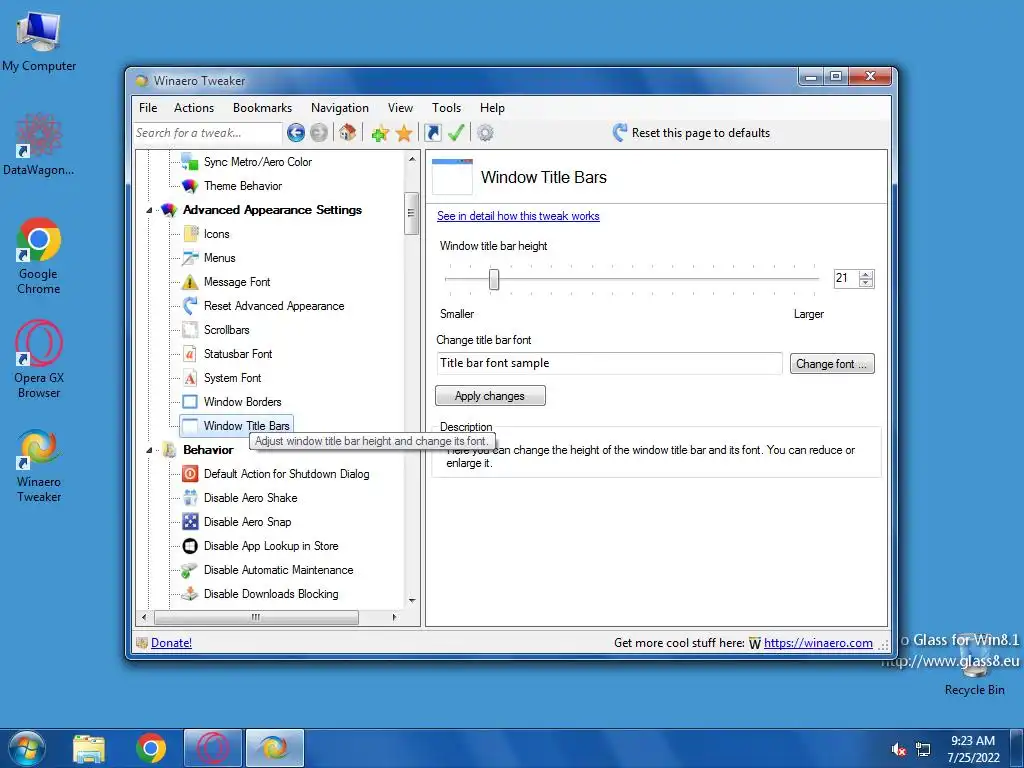The width and height of the screenshot is (1024, 768).
Task: Go to the Home page icon
Action: tap(347, 133)
